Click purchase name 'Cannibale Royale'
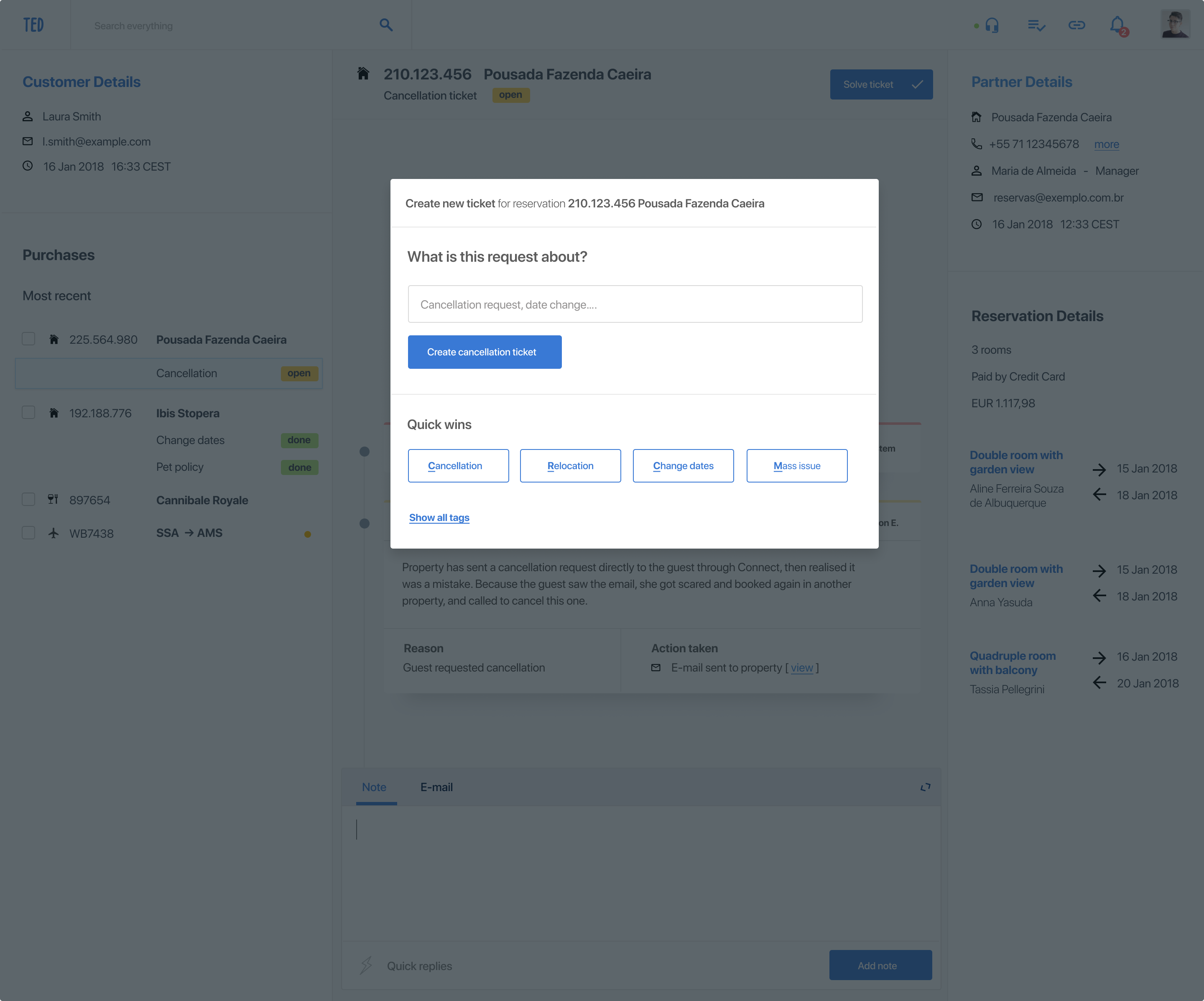Viewport: 1204px width, 1001px height. (x=202, y=500)
